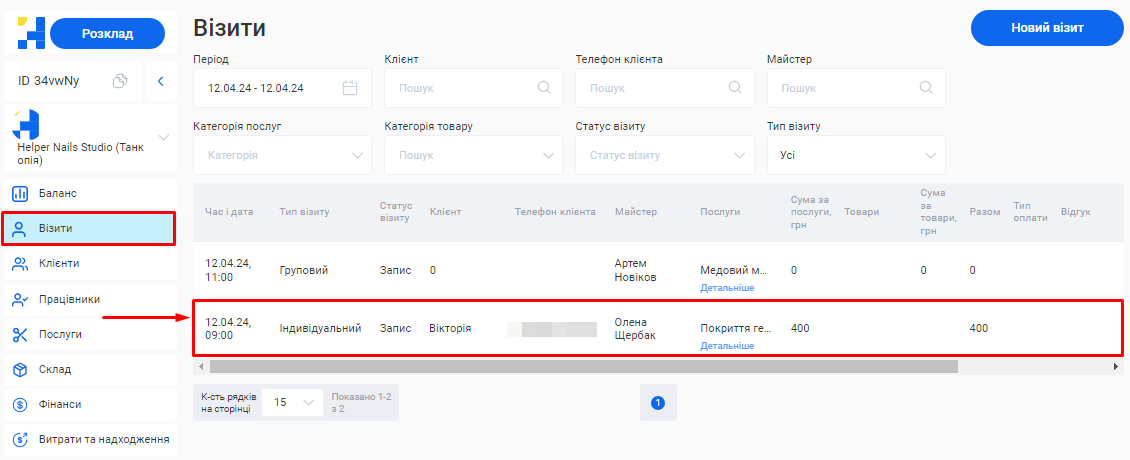Open calendar icon in Період field
Image resolution: width=1130 pixels, height=460 pixels.
pyautogui.click(x=350, y=88)
